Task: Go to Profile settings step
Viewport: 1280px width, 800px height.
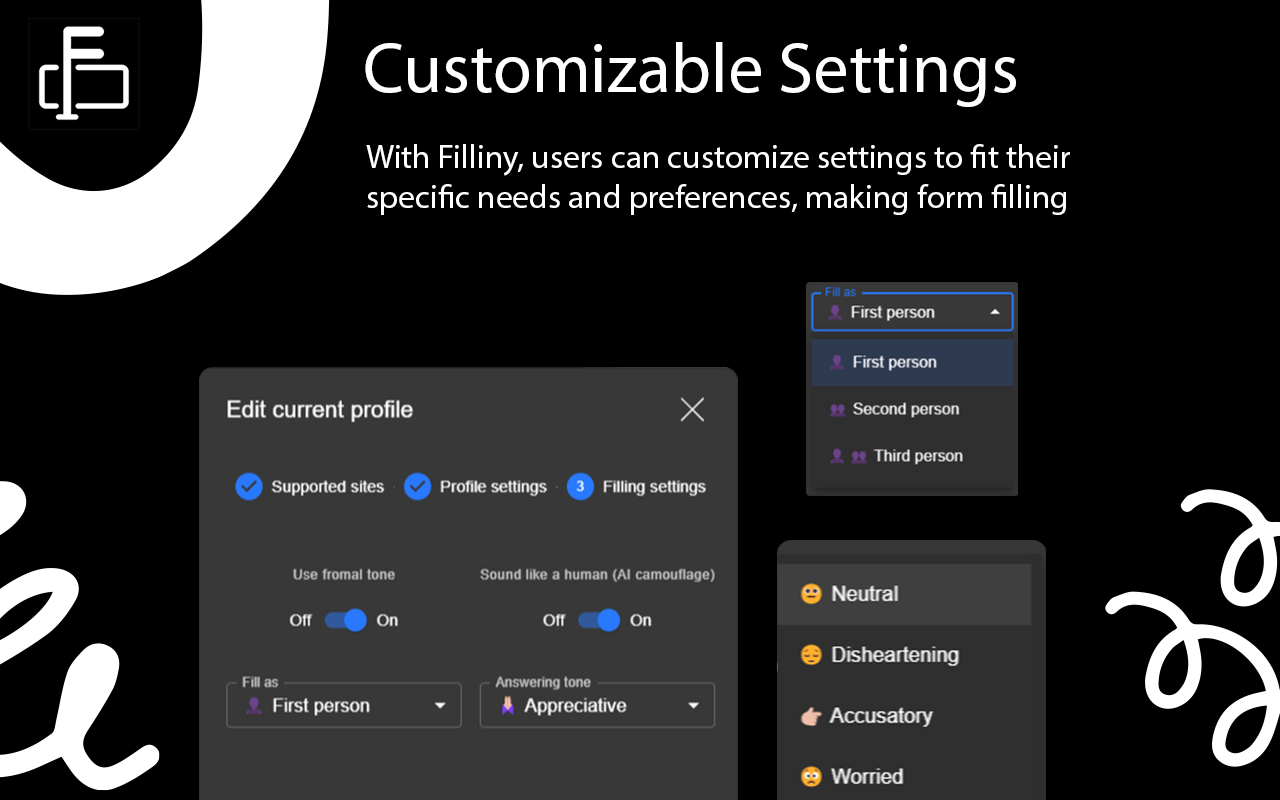Action: pos(476,487)
